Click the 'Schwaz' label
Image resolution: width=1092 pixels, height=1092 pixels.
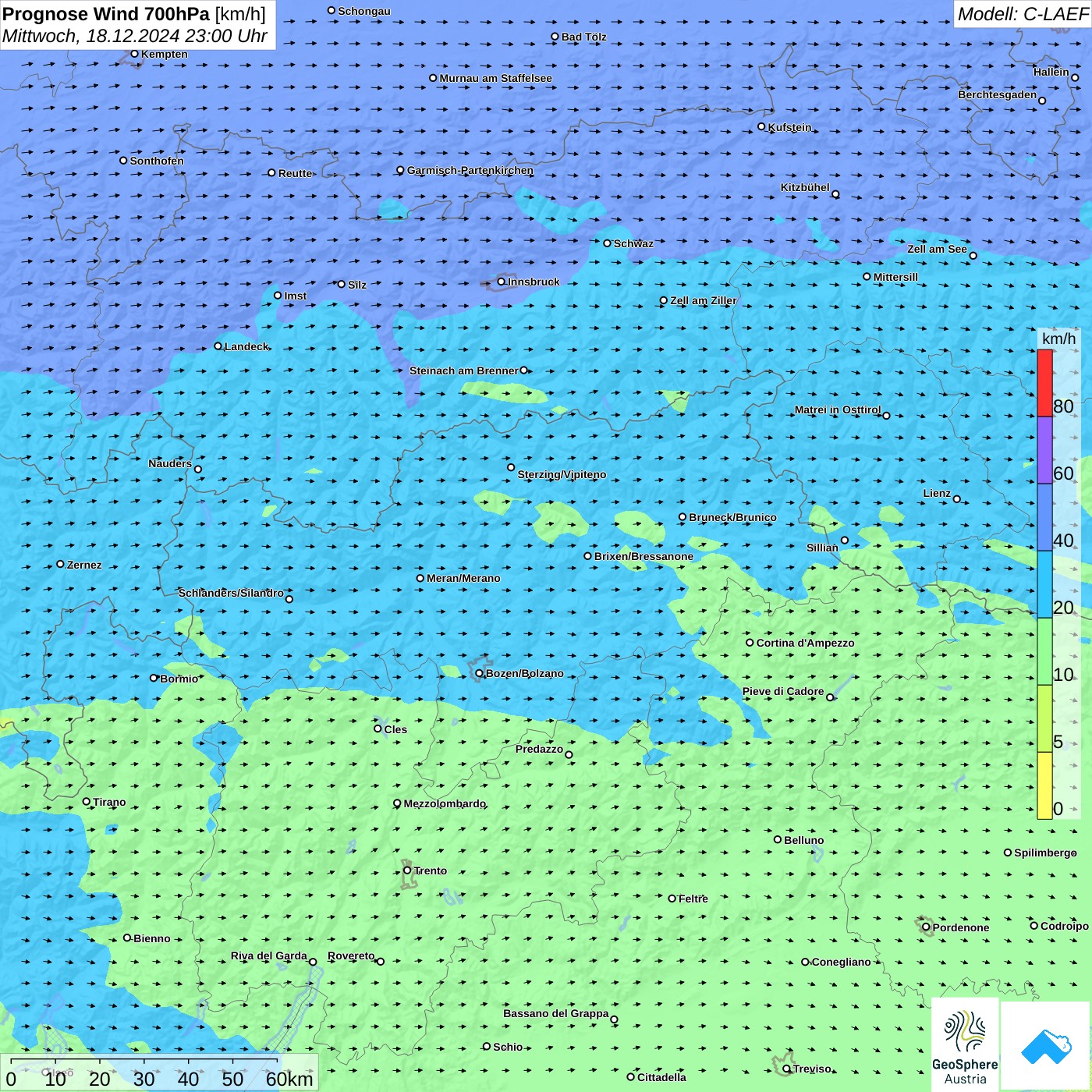click(633, 243)
